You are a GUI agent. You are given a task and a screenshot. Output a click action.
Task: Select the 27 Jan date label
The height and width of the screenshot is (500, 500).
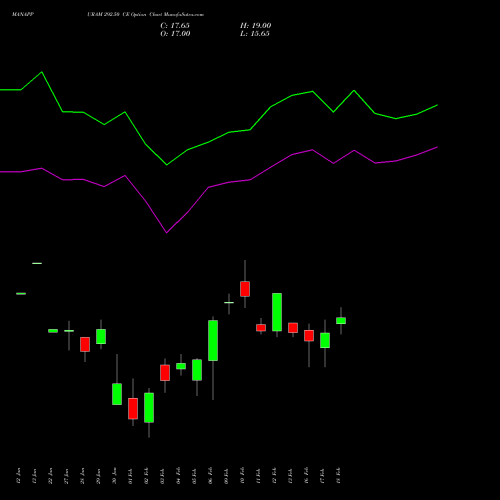click(x=66, y=476)
